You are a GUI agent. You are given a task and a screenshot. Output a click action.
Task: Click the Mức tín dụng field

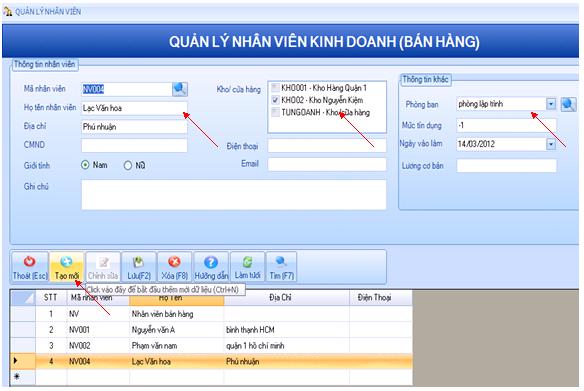507,125
